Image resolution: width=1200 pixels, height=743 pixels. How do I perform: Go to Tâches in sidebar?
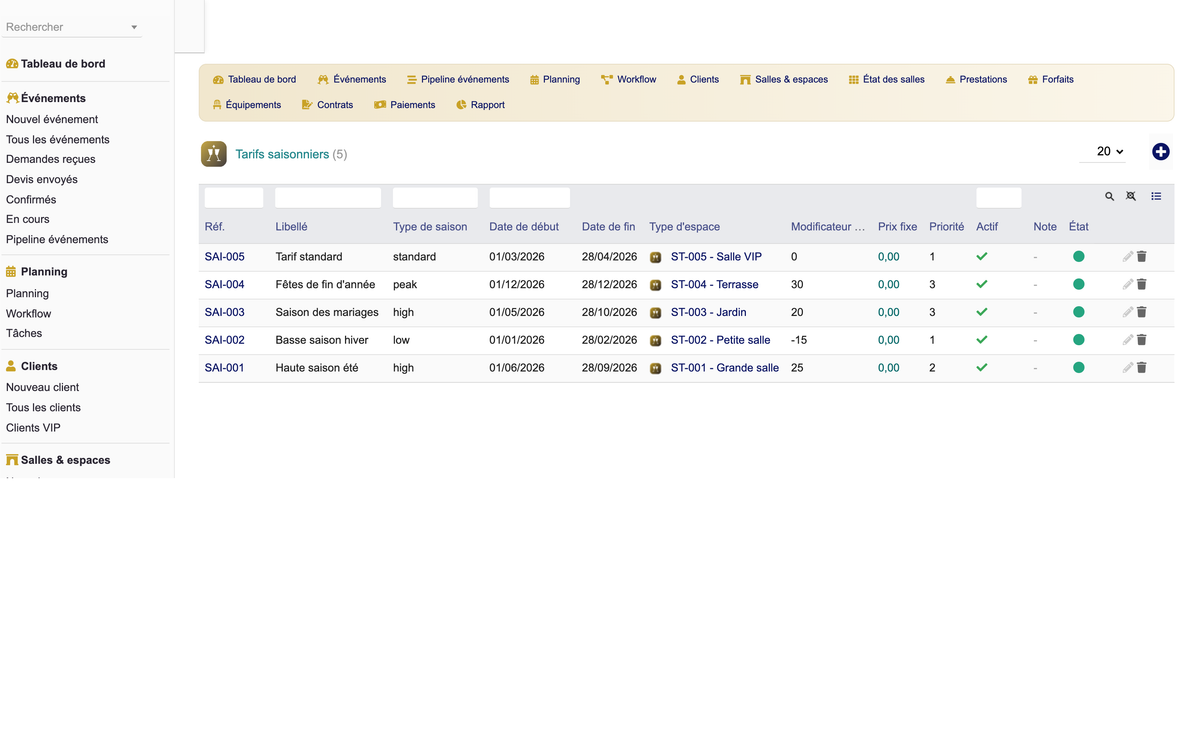(x=24, y=334)
